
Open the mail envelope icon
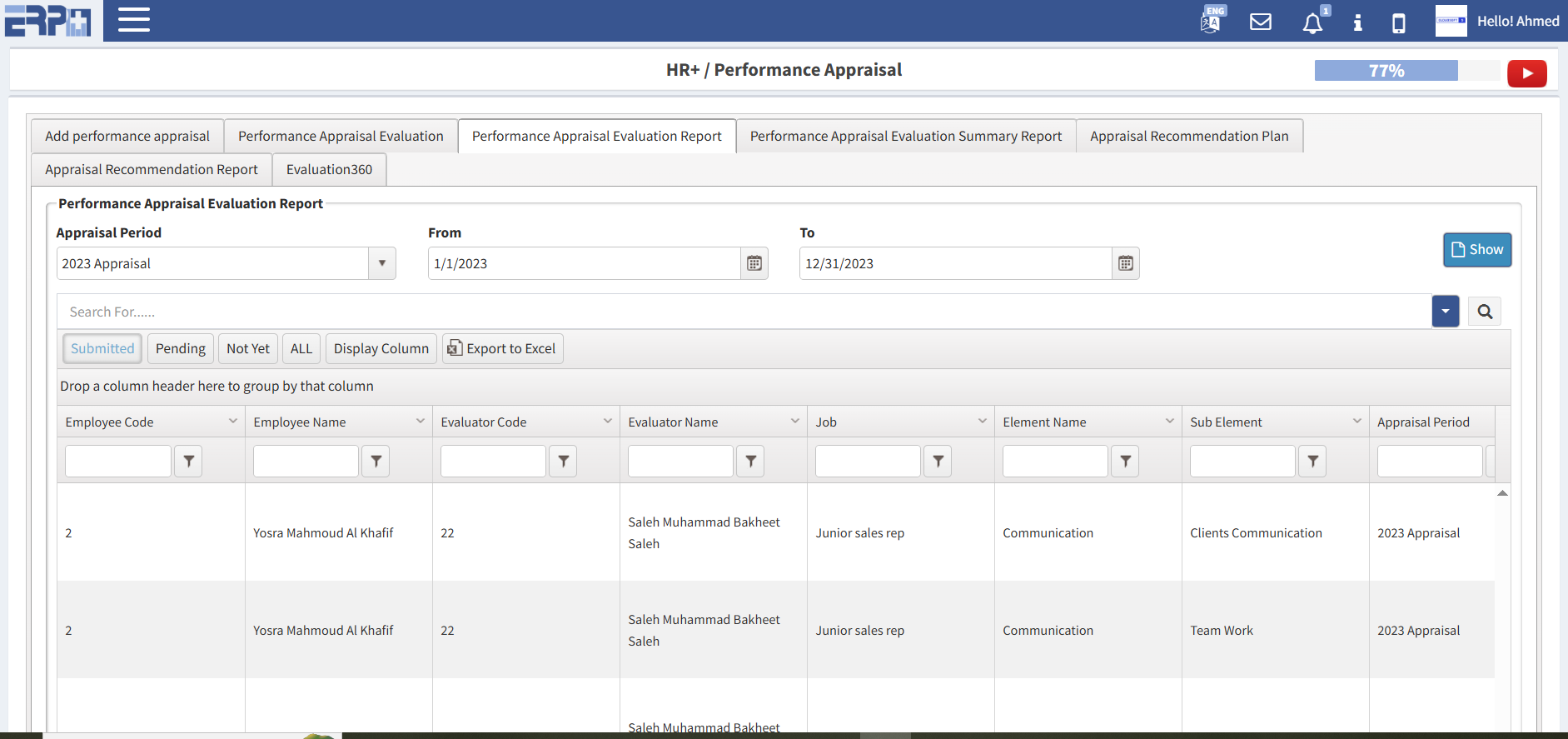(1261, 22)
